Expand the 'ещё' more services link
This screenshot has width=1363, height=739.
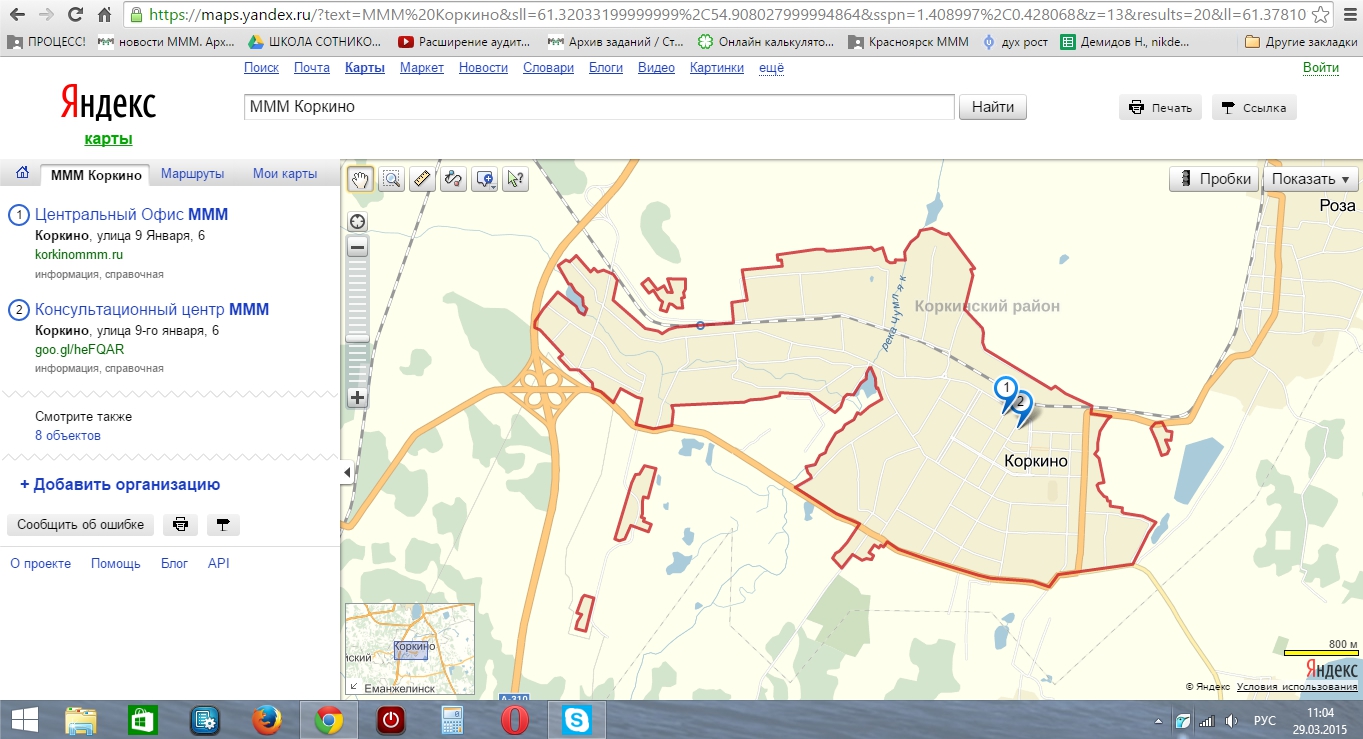pos(772,68)
